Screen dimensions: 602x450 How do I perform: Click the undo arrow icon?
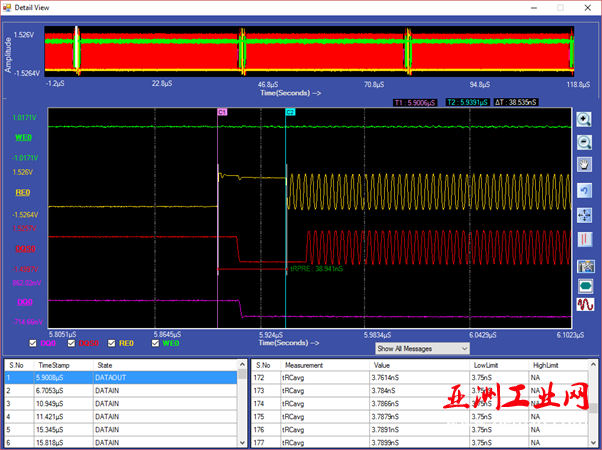(584, 191)
